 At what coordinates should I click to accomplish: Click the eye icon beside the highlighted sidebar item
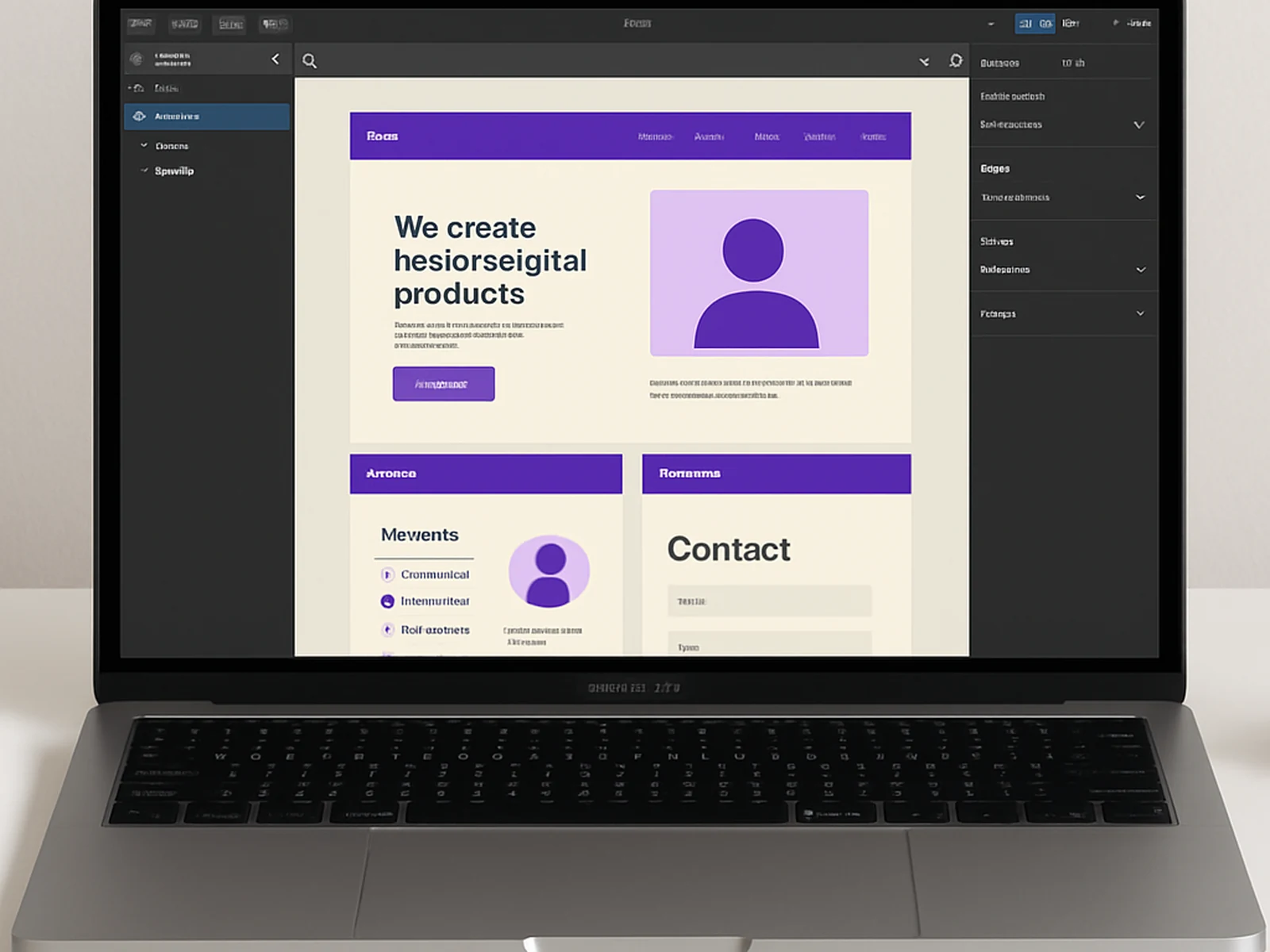tap(140, 116)
